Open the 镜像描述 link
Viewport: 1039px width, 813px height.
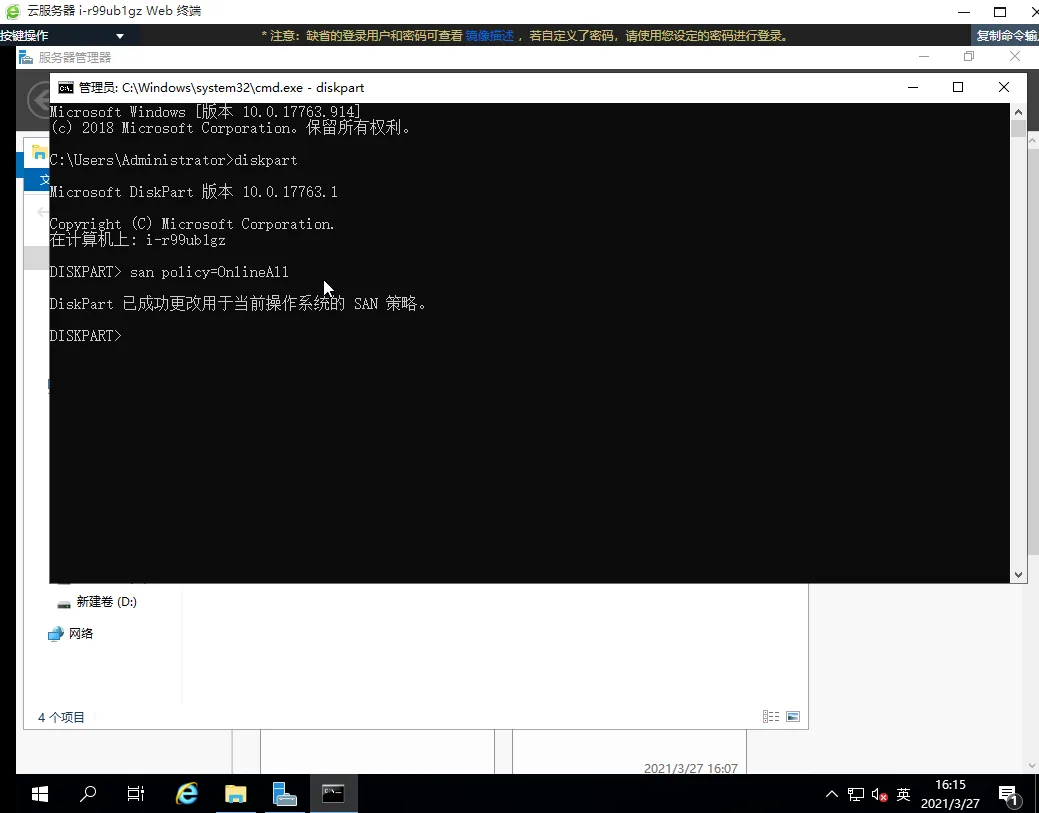(489, 36)
